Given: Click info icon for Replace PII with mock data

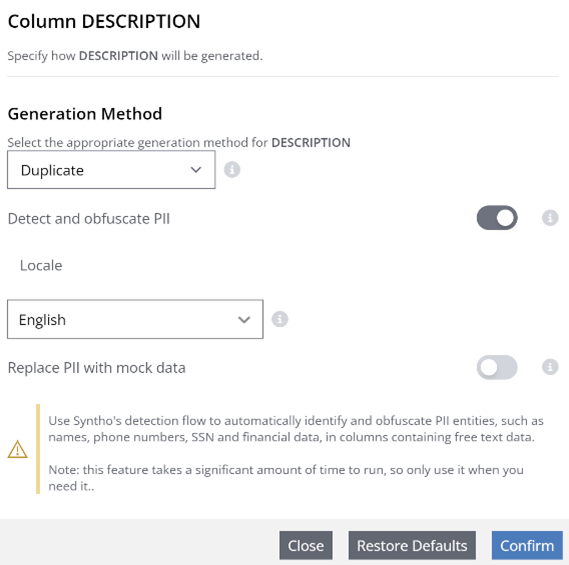Looking at the screenshot, I should (550, 367).
